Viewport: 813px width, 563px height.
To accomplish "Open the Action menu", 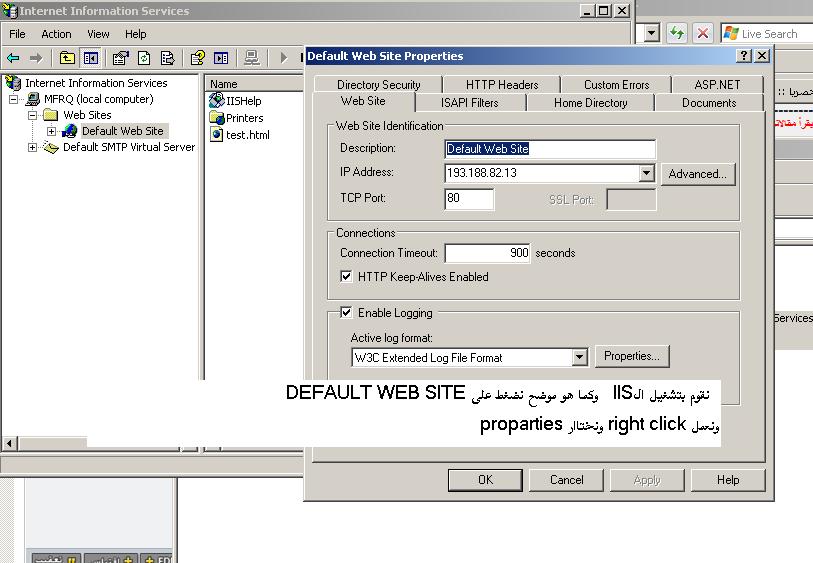I will pos(56,34).
